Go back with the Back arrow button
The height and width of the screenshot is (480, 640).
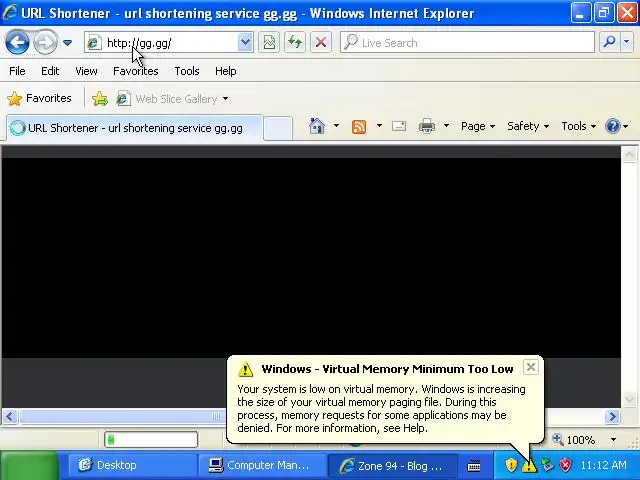point(17,42)
